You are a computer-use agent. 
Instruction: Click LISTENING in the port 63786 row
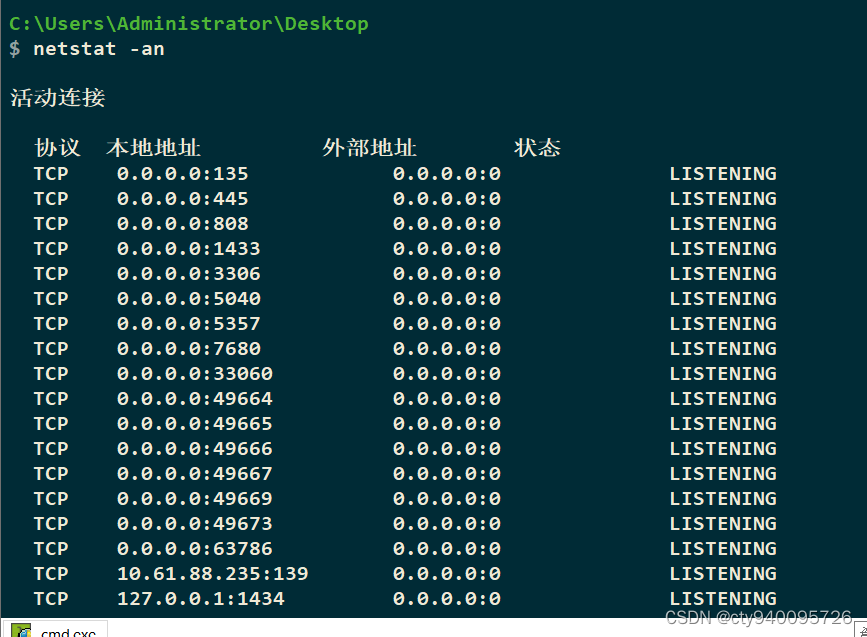723,549
